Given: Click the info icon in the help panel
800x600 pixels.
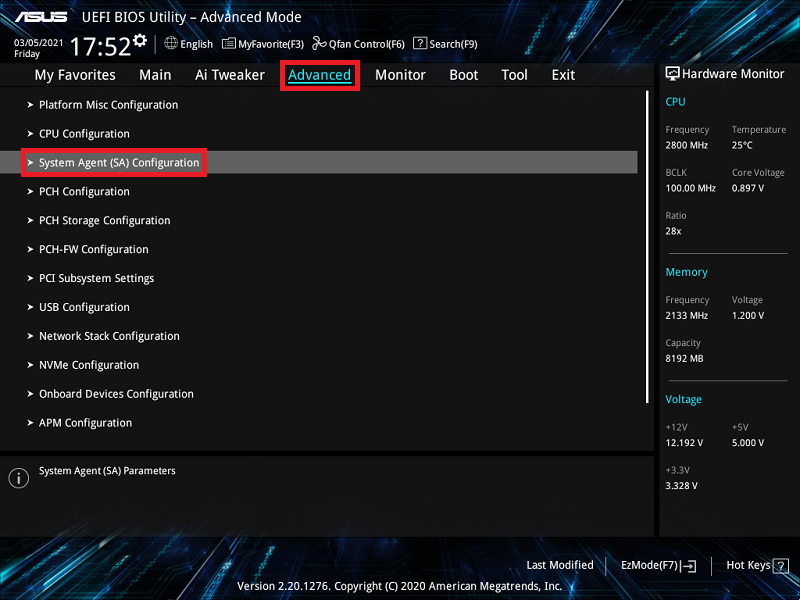Looking at the screenshot, I should [18, 478].
